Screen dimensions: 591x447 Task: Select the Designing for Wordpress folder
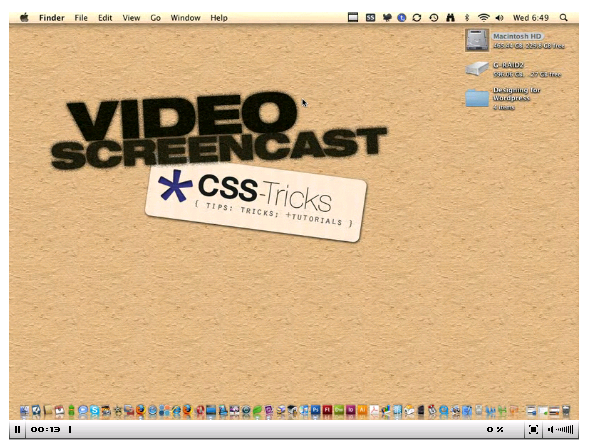point(477,98)
